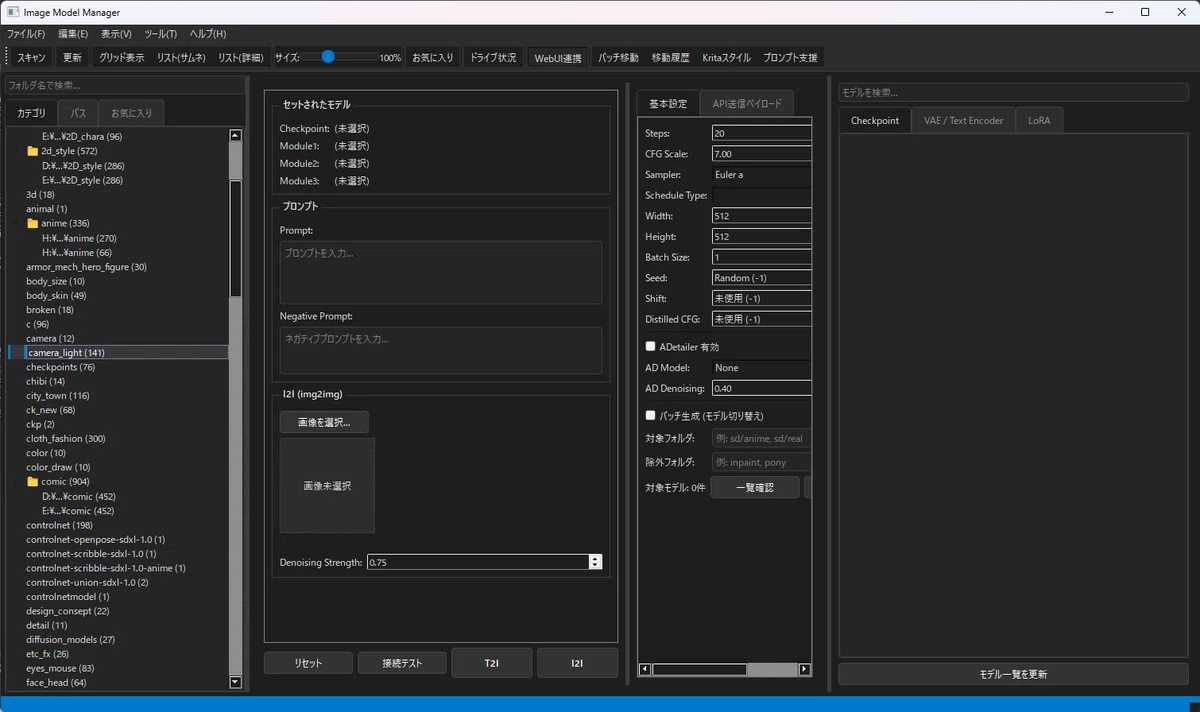The height and width of the screenshot is (712, 1200).
Task: Click the リセット button
Action: (308, 663)
